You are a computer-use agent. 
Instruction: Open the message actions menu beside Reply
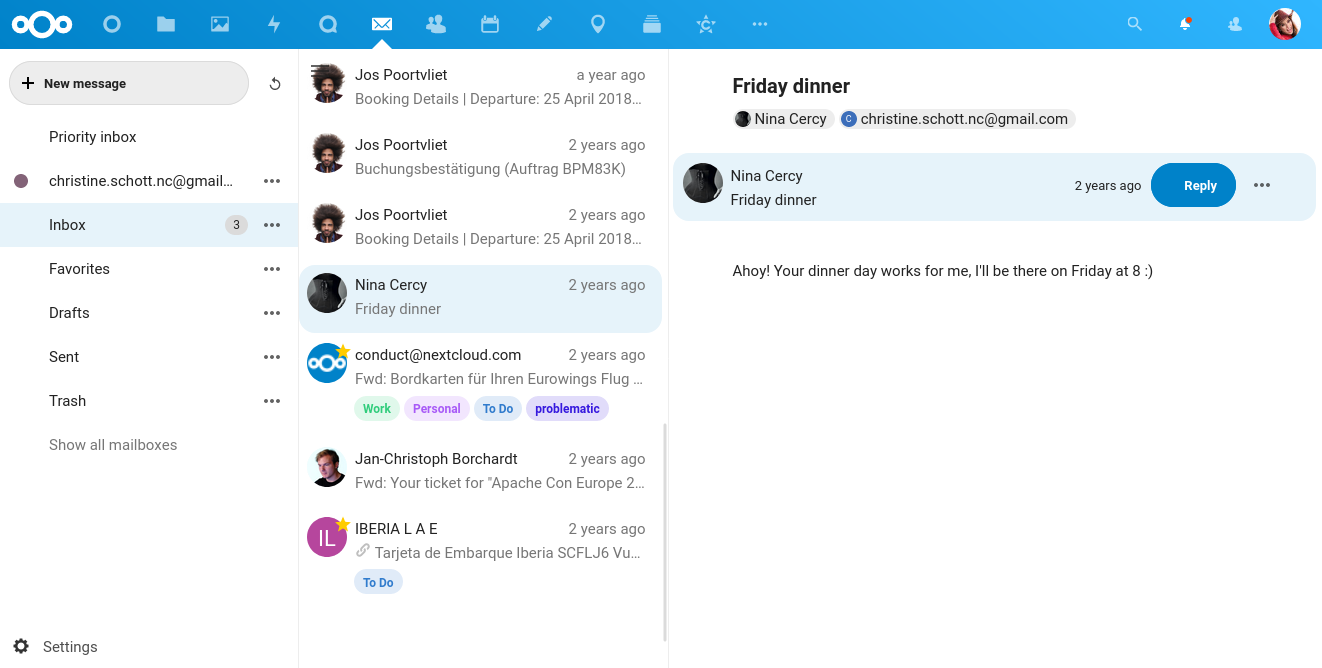click(1261, 185)
